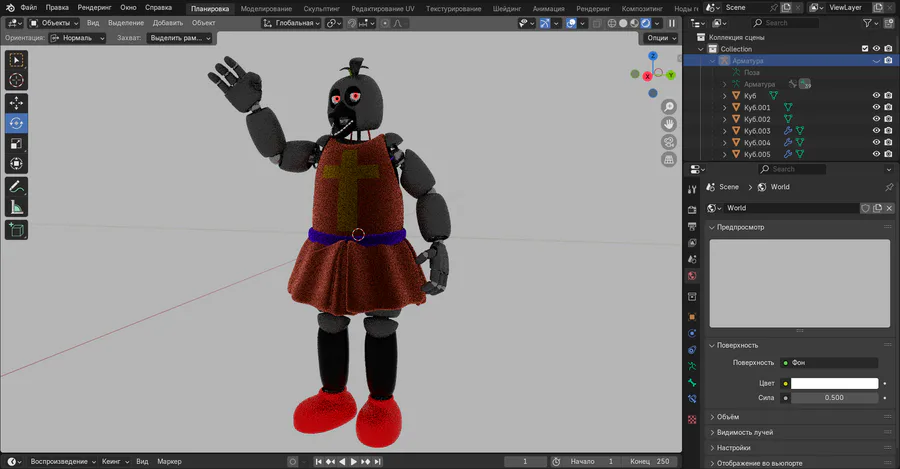Click the viewport pan hand button
Screen dimensions: 900x469
(x=669, y=124)
